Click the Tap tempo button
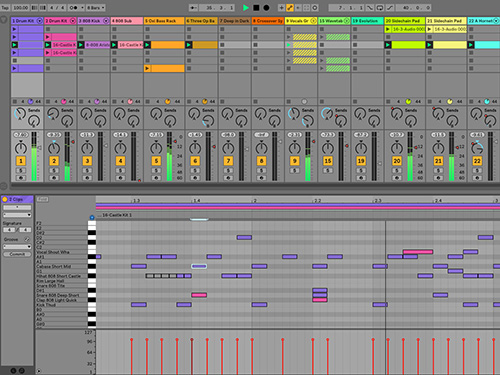The width and height of the screenshot is (500, 375). 5,7
